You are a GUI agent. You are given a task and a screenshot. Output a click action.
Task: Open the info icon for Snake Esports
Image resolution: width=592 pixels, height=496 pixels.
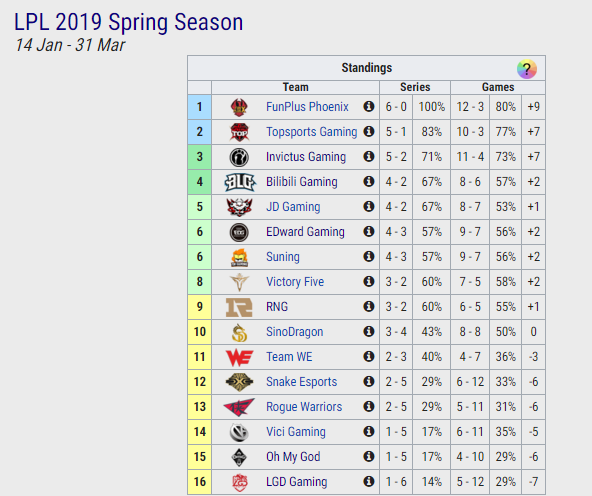tap(368, 381)
